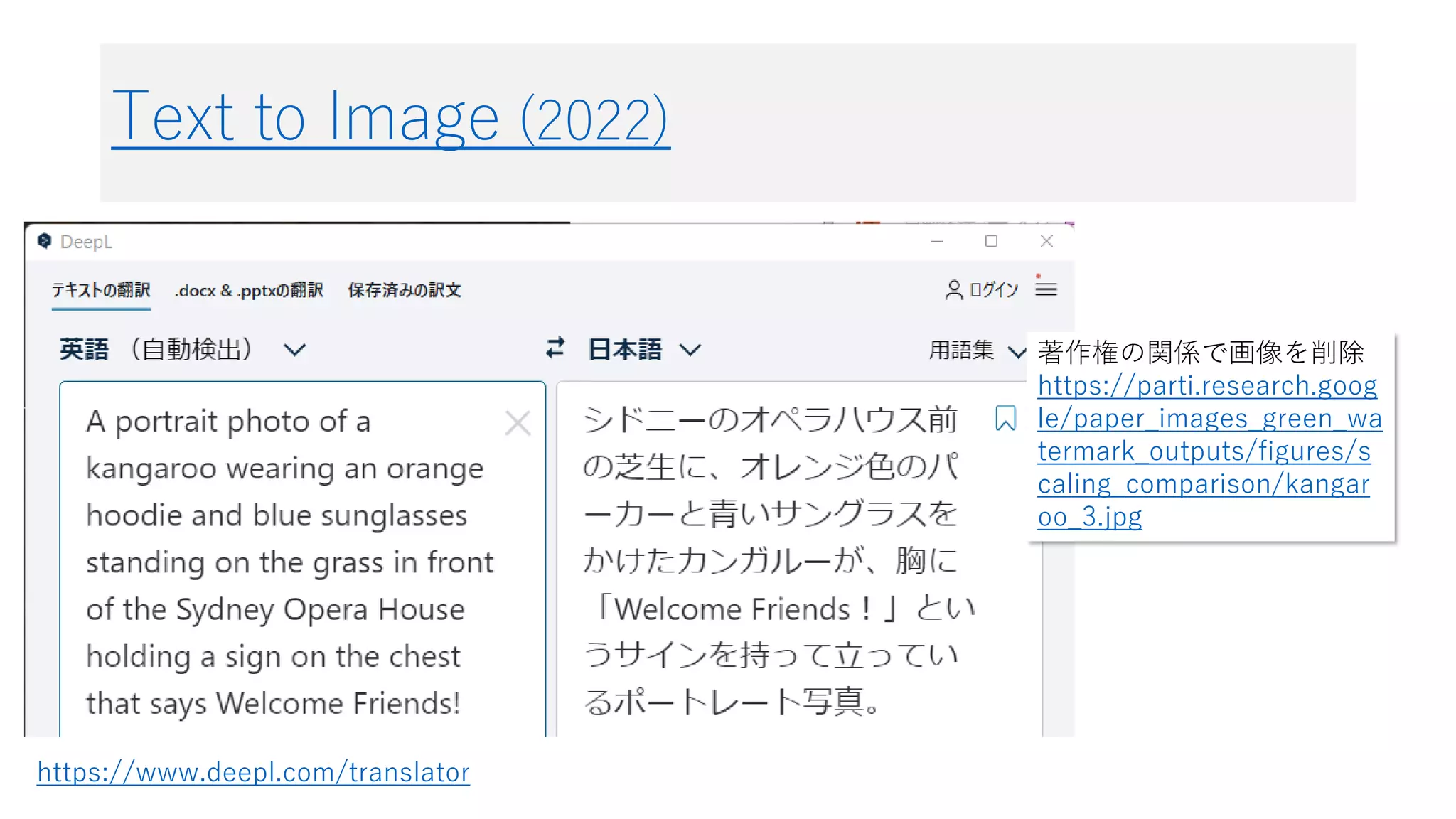Minimize the DeepL window
Viewport: 1456px width, 819px height.
[937, 242]
